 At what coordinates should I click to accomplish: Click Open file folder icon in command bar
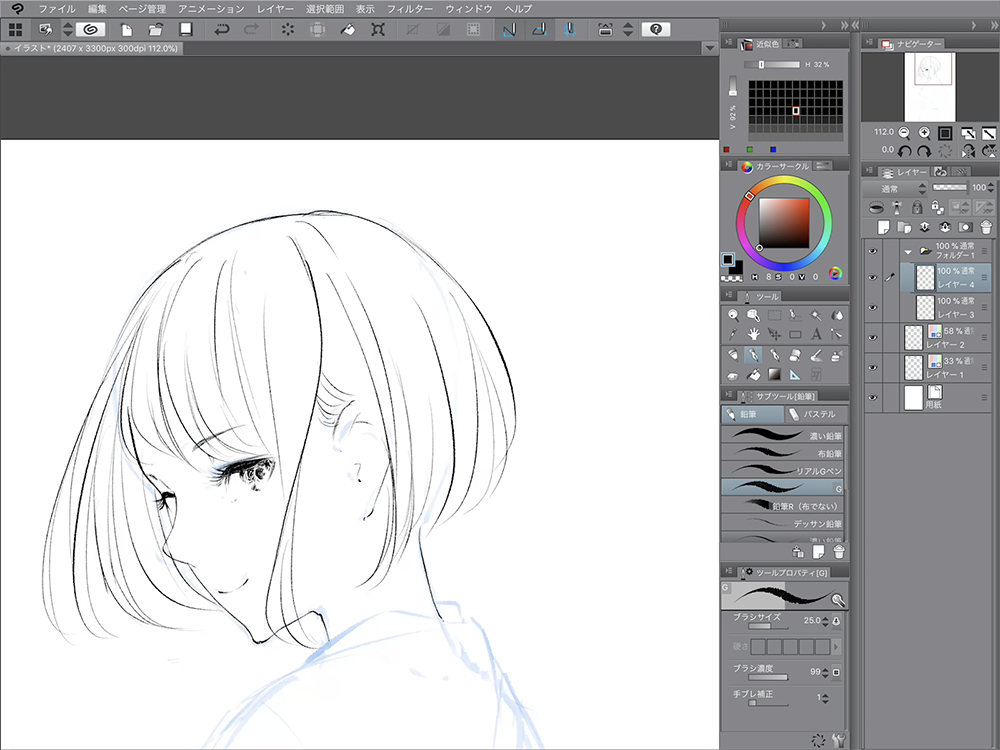click(156, 29)
